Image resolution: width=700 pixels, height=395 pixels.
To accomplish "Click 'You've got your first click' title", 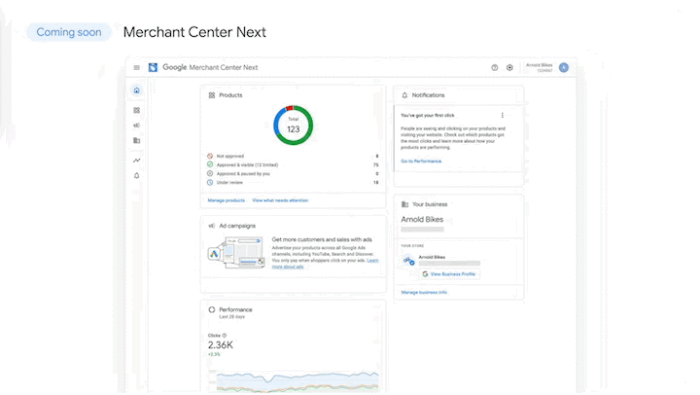I will [428, 115].
